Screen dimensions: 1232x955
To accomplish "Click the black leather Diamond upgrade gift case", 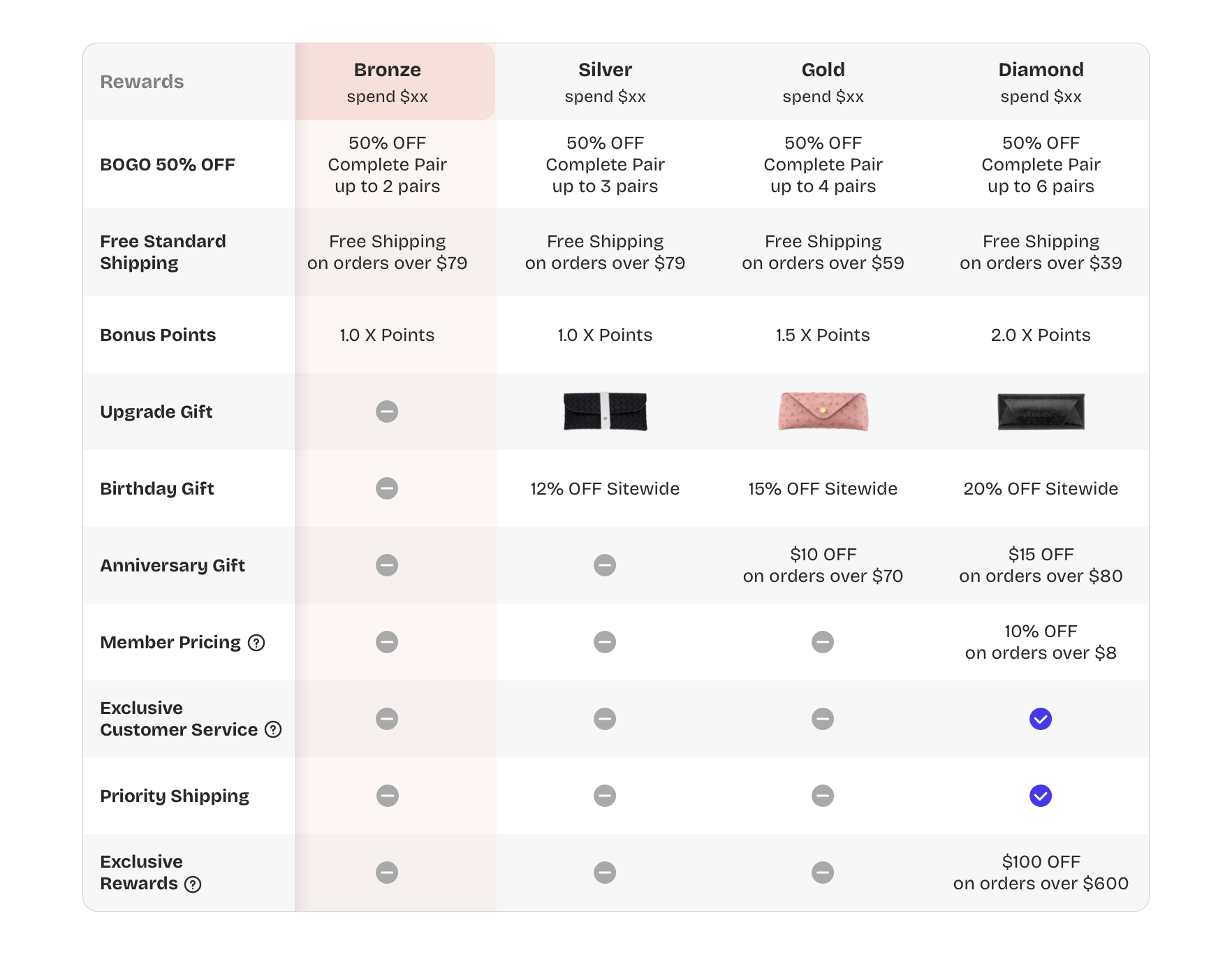I will (1041, 411).
